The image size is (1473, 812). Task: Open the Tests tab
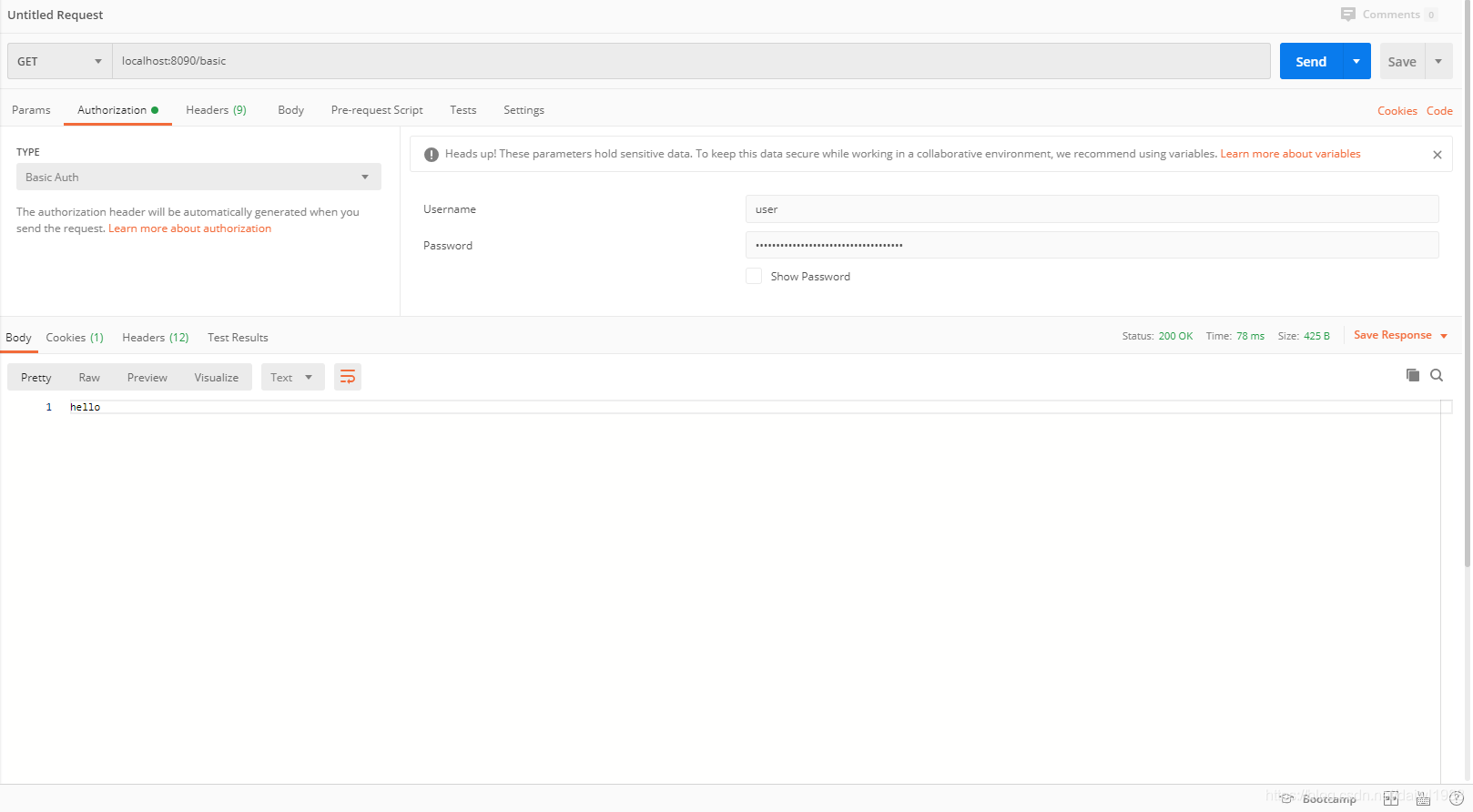tap(462, 110)
